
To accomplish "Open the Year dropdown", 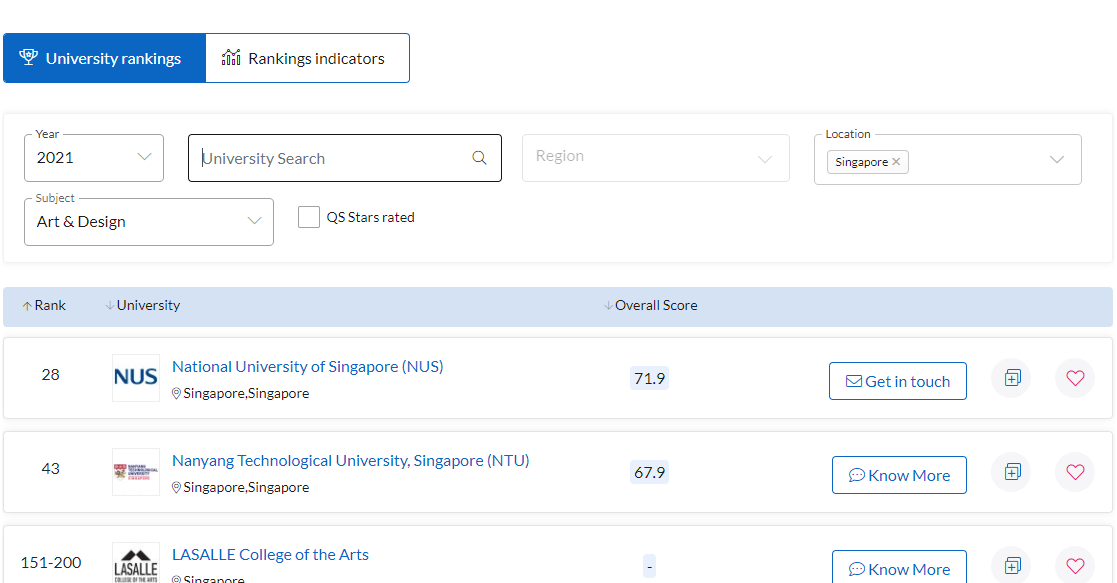I will pyautogui.click(x=94, y=158).
